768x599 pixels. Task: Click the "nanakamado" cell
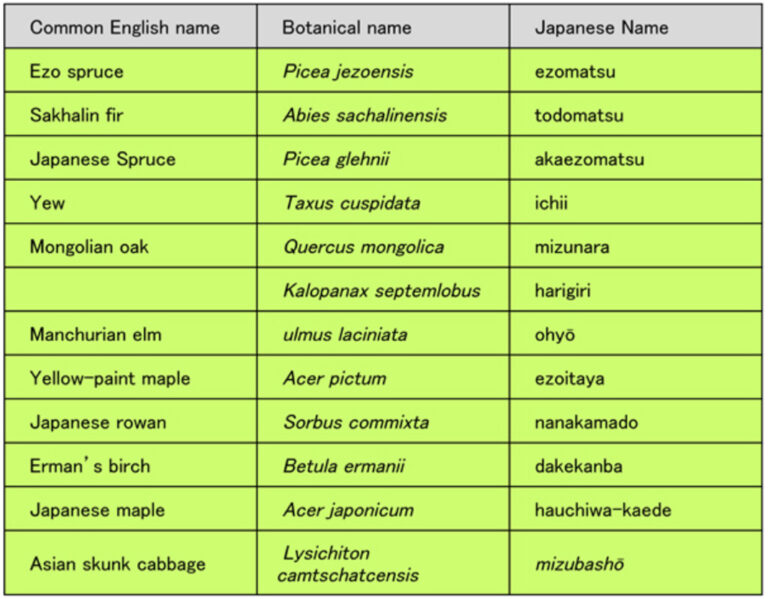(x=586, y=422)
